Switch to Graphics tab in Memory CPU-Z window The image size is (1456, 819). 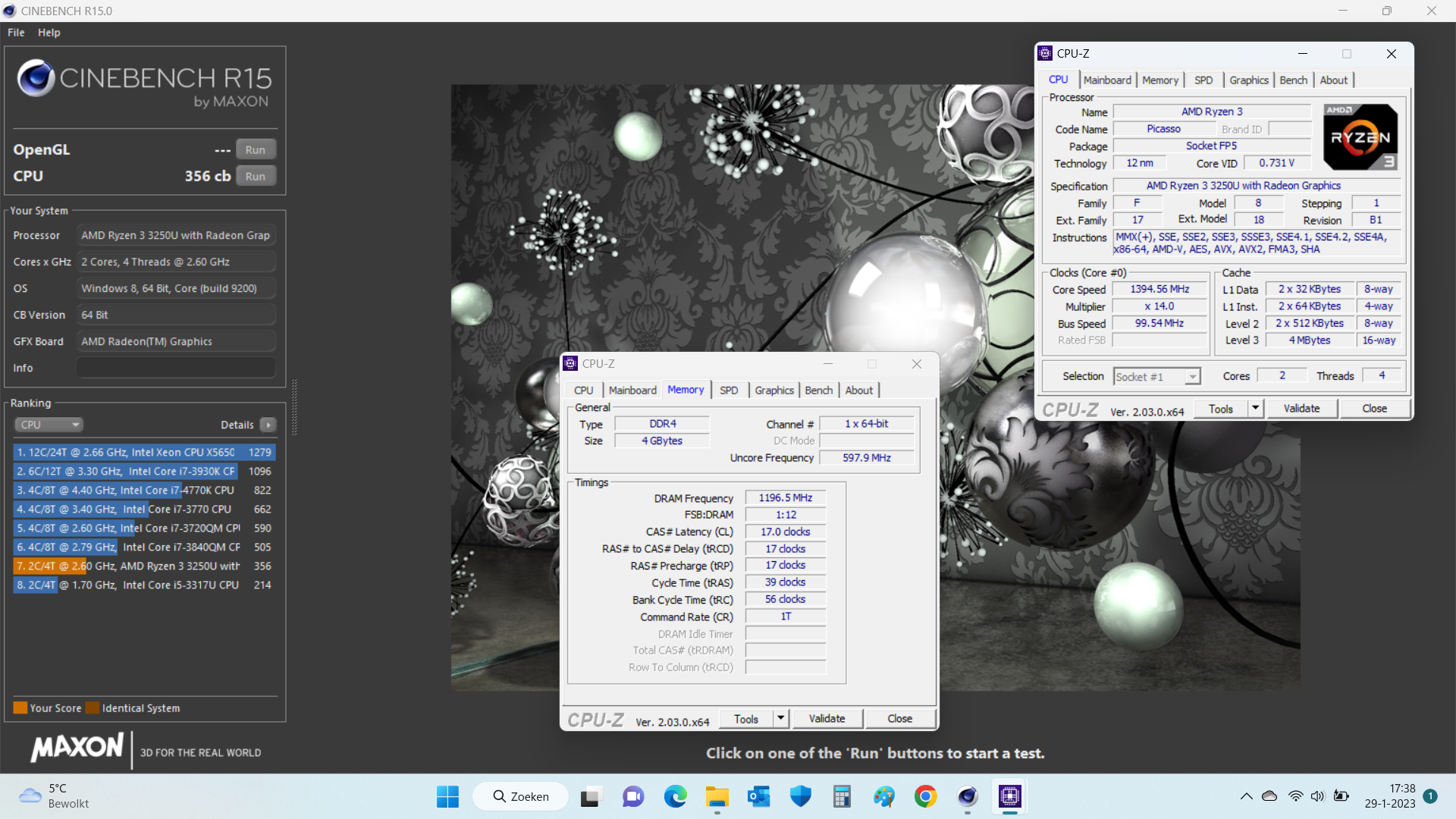(x=774, y=391)
